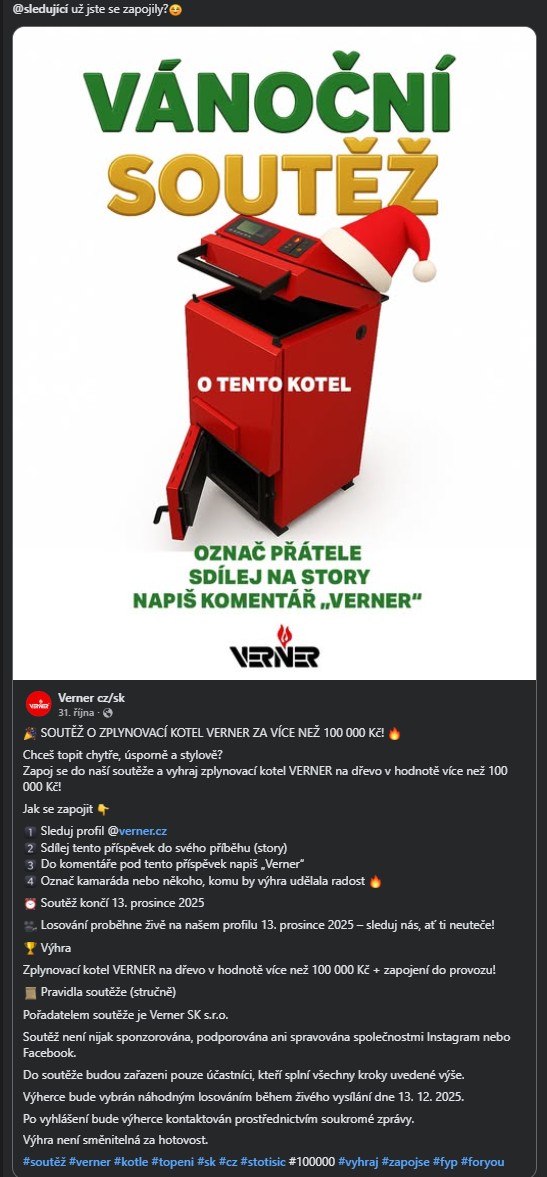Click the Verner page profile picture

coord(38,703)
